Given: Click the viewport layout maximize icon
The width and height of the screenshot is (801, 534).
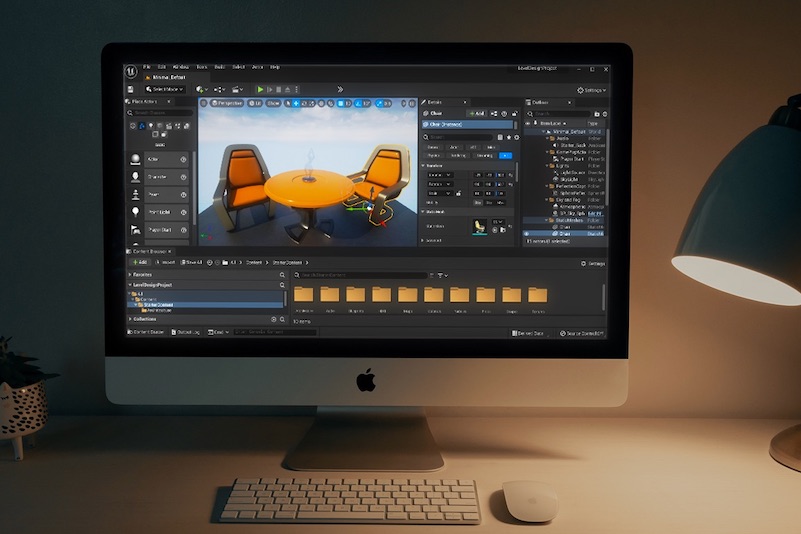Looking at the screenshot, I should 412,103.
